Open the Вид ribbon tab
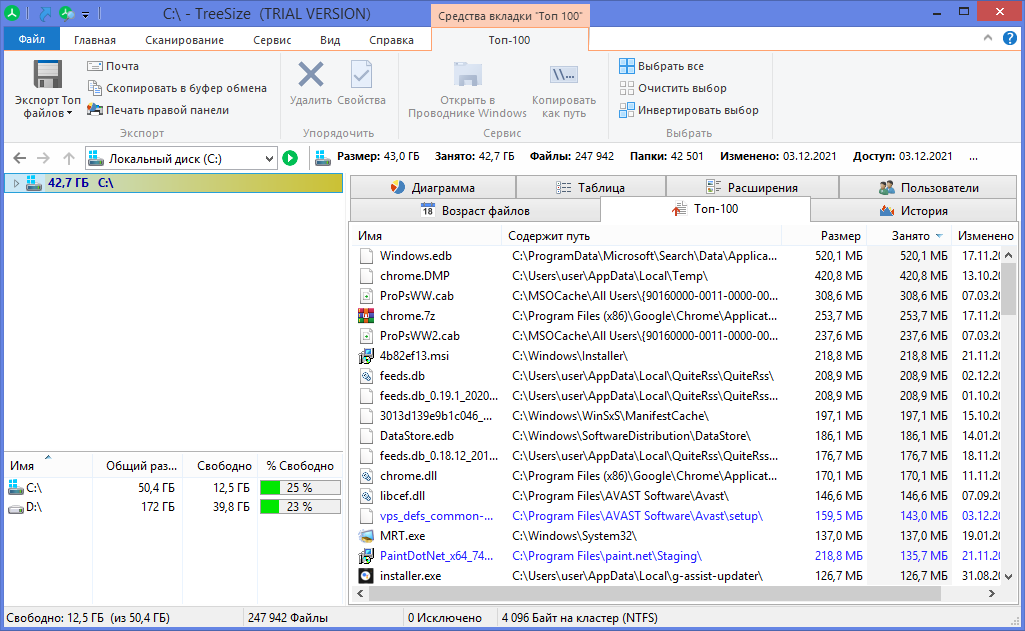1025x631 pixels. click(330, 40)
